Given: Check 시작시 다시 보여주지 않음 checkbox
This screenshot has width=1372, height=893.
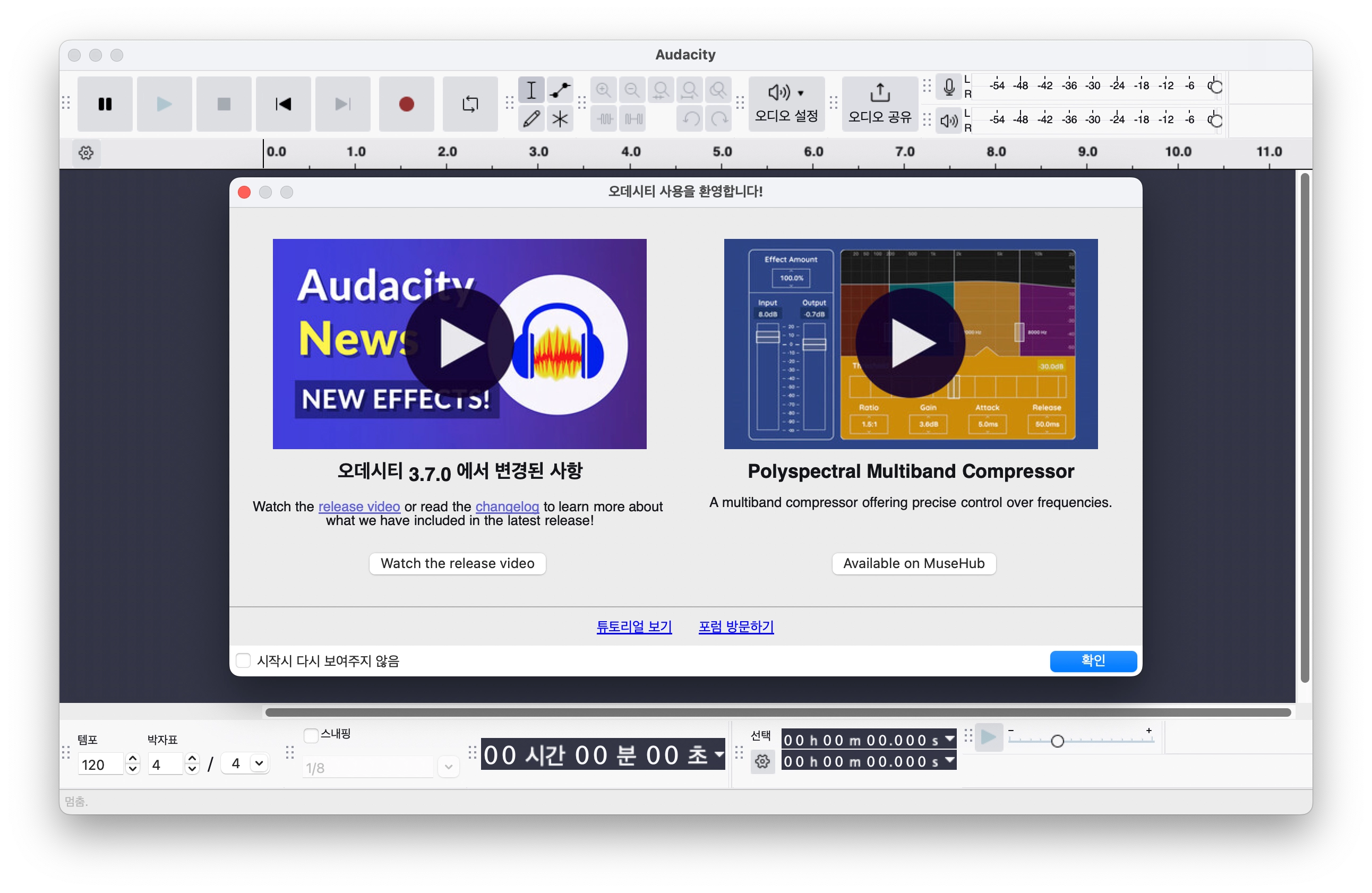Looking at the screenshot, I should coord(244,660).
